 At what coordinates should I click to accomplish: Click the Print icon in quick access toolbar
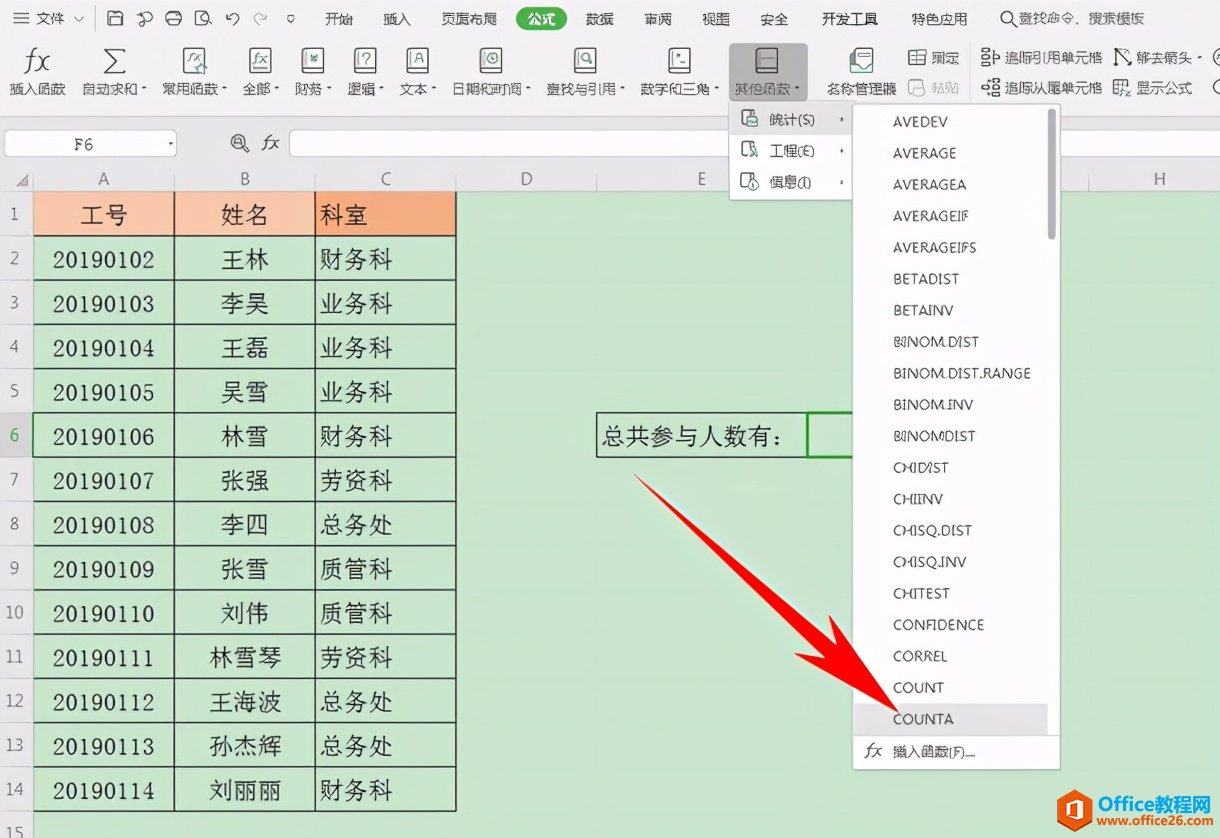pos(174,19)
